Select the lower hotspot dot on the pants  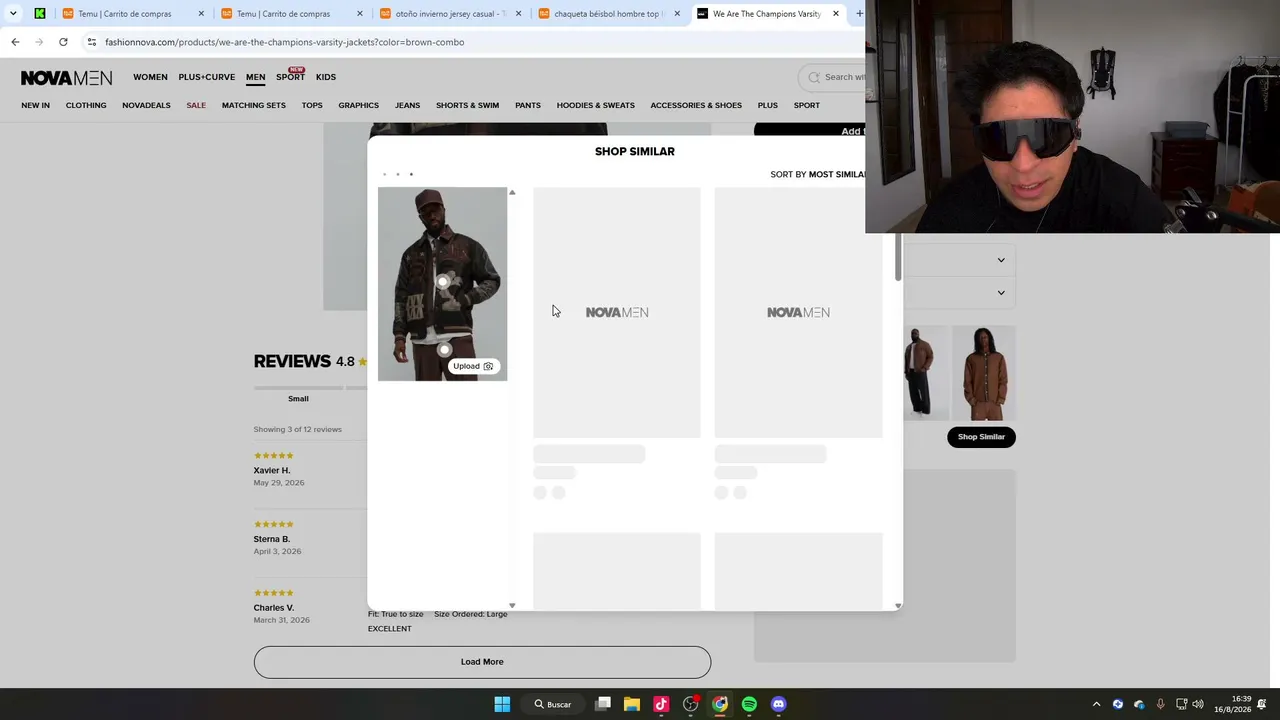[x=444, y=350]
